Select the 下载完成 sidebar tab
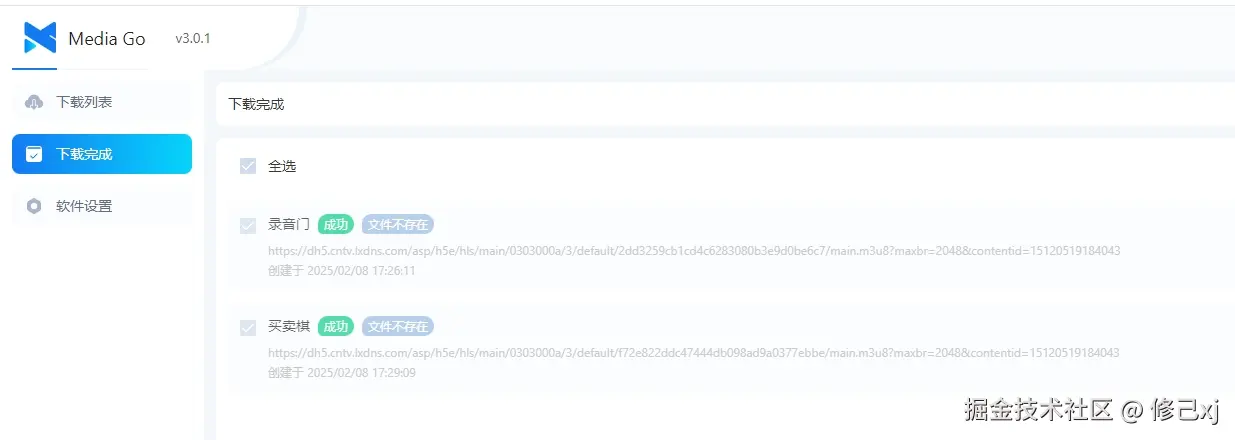The width and height of the screenshot is (1235, 440). click(102, 154)
